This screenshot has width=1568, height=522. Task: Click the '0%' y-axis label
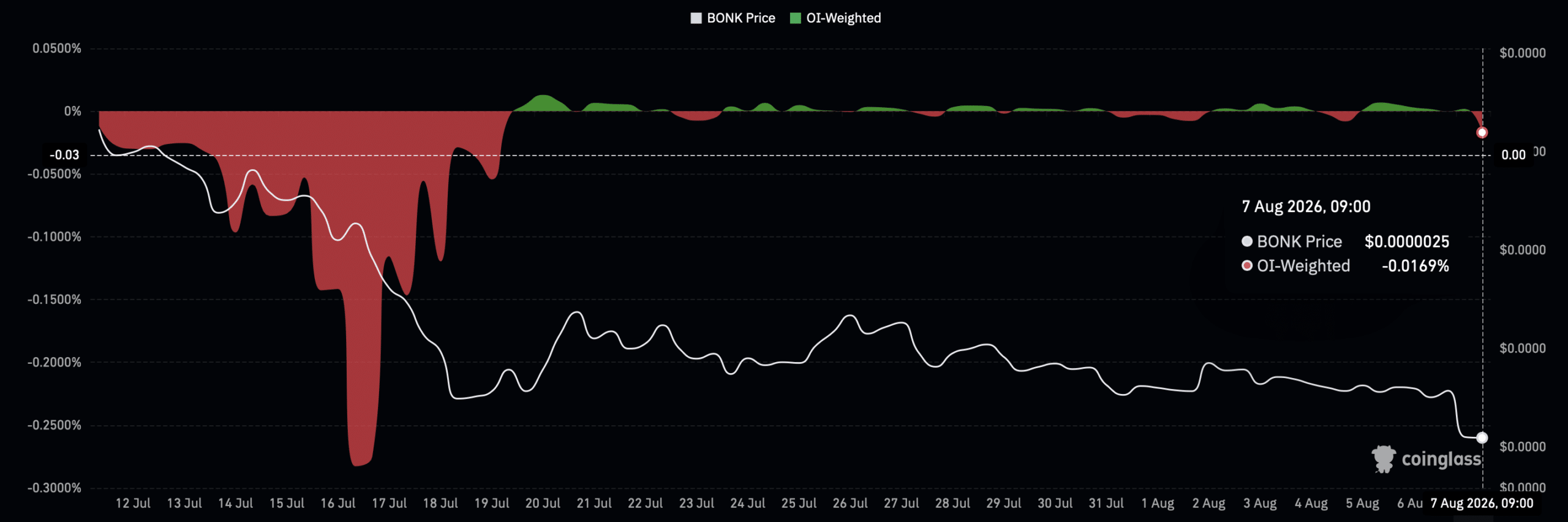[73, 112]
